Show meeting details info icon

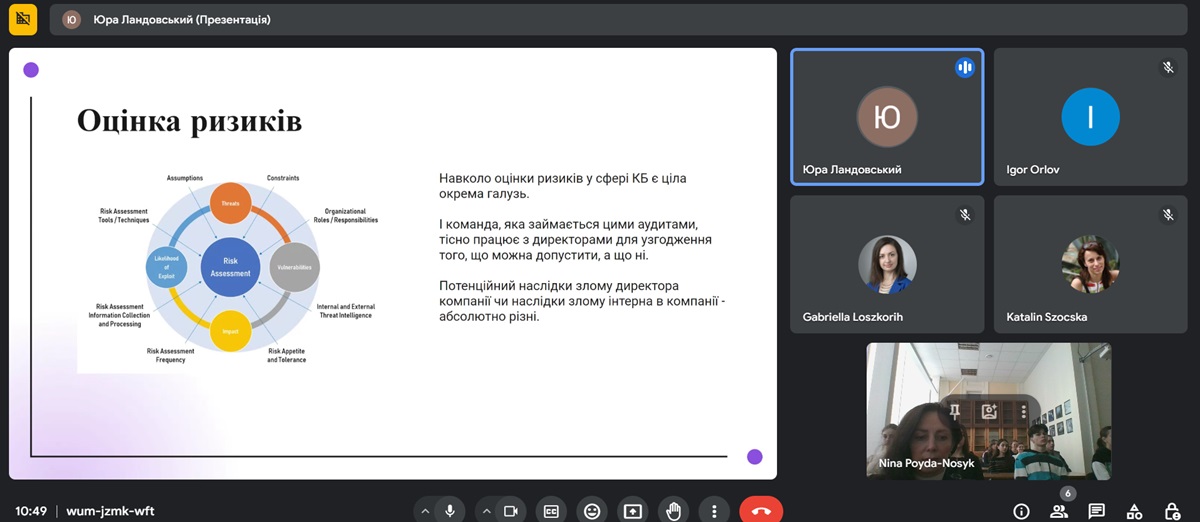[1021, 511]
